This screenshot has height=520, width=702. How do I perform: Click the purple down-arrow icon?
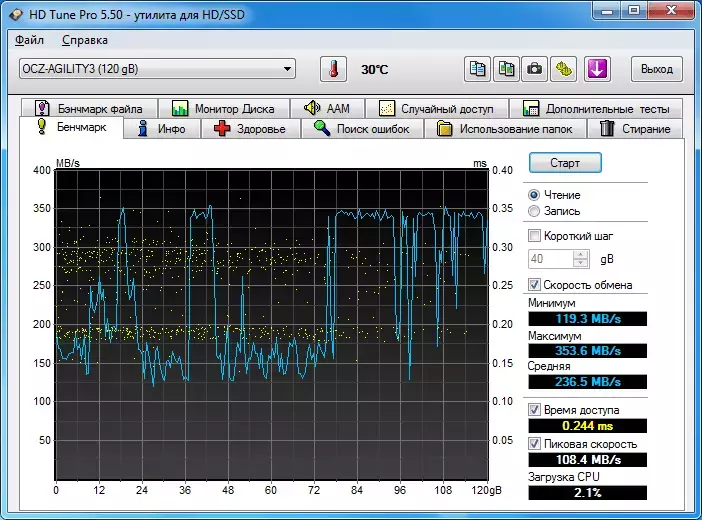point(598,69)
